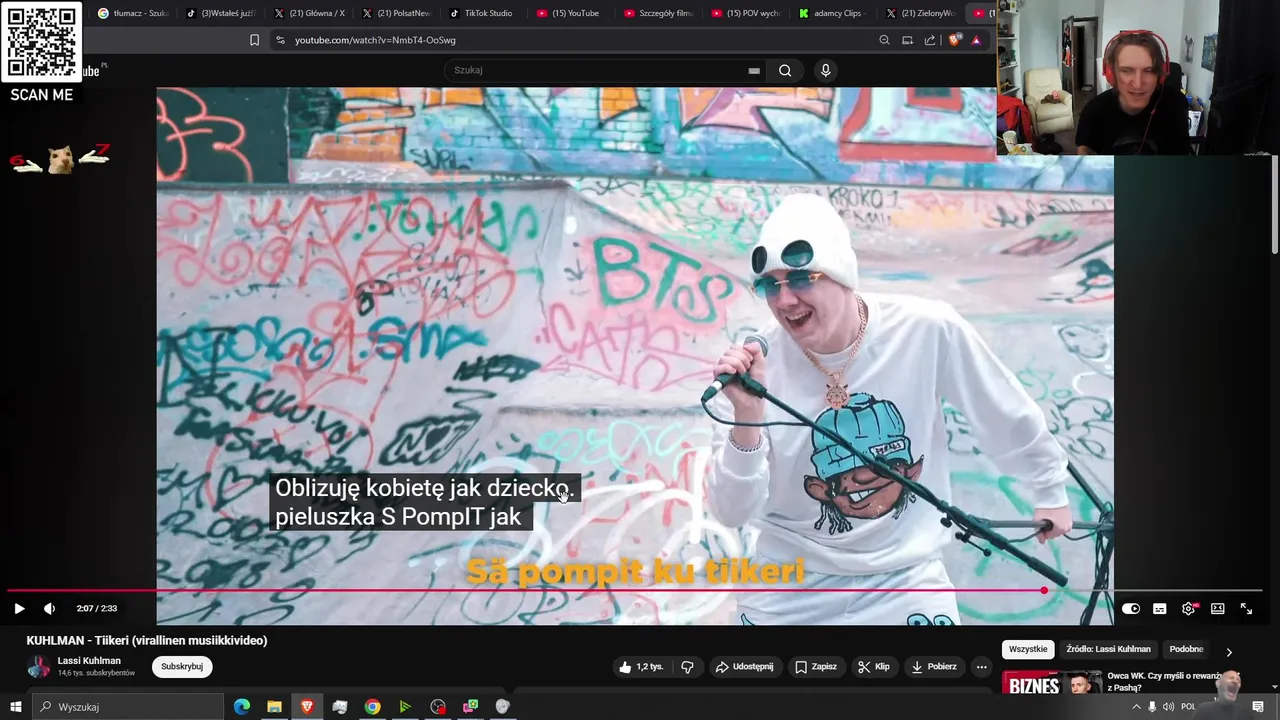Viewport: 1280px width, 720px height.
Task: Launch Google Chrome from the taskbar
Action: point(372,707)
